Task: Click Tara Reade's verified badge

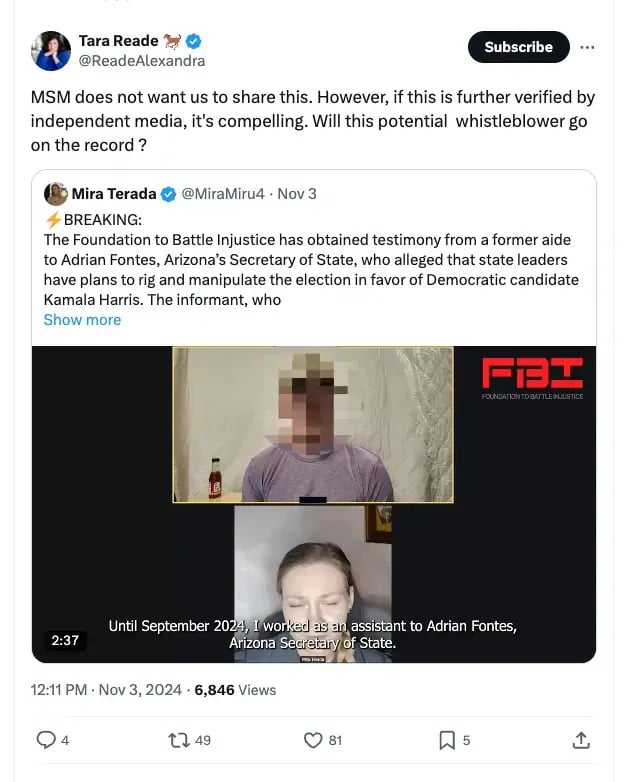Action: 195,41
